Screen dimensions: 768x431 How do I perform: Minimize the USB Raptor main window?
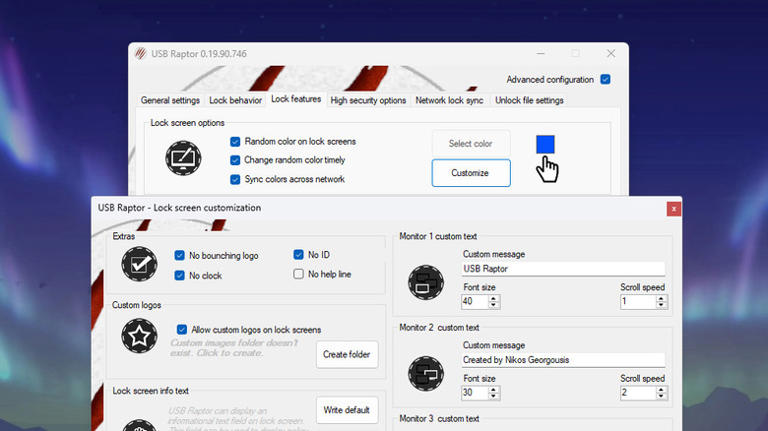(541, 53)
